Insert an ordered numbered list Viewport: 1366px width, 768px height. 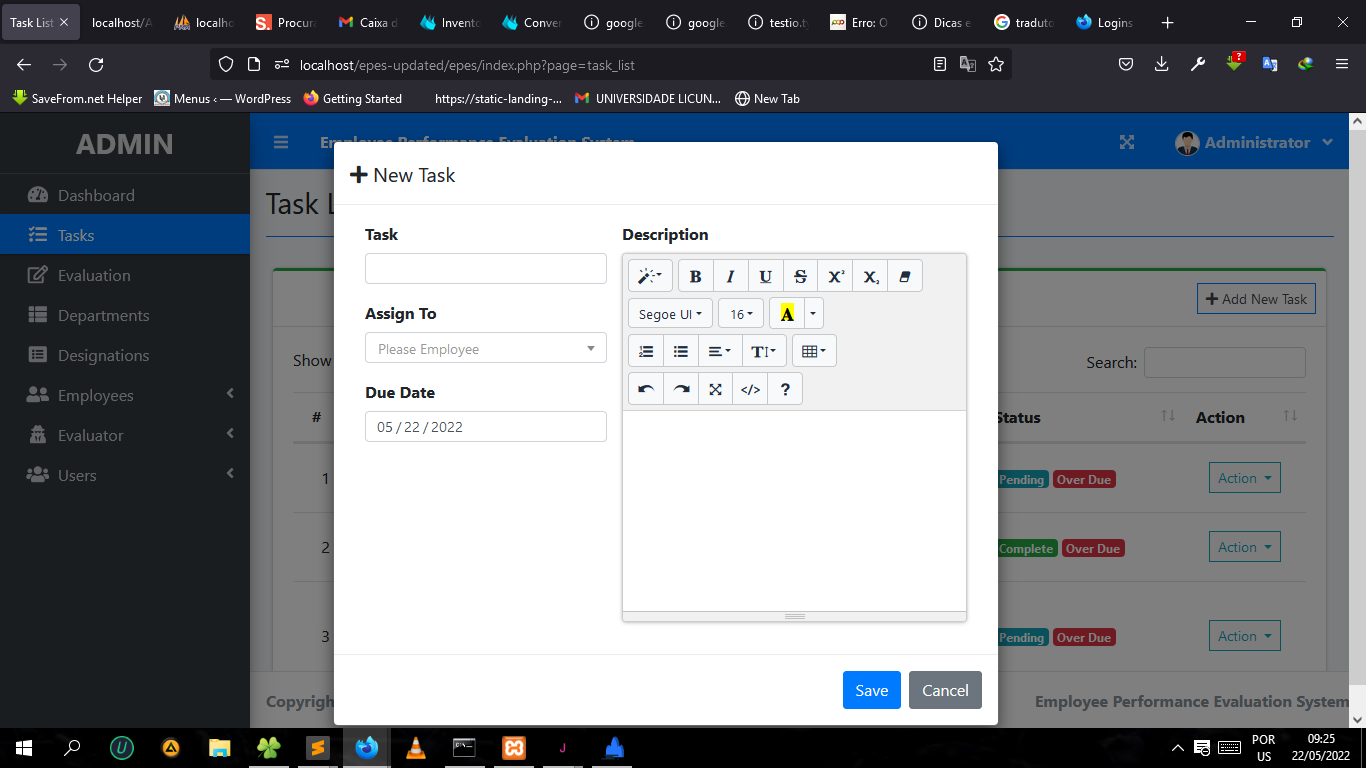pyautogui.click(x=646, y=351)
